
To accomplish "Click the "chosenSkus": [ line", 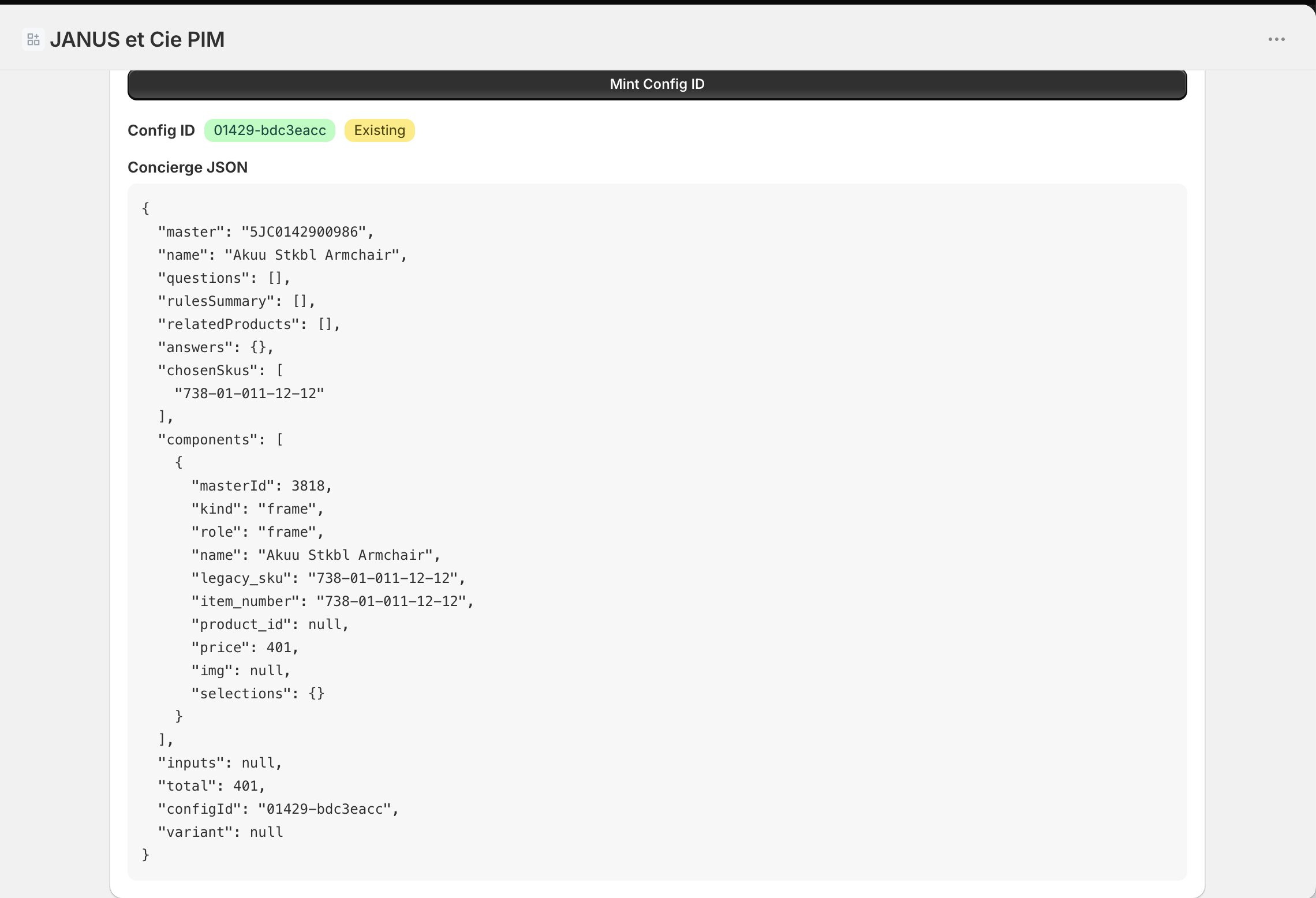I will point(220,371).
